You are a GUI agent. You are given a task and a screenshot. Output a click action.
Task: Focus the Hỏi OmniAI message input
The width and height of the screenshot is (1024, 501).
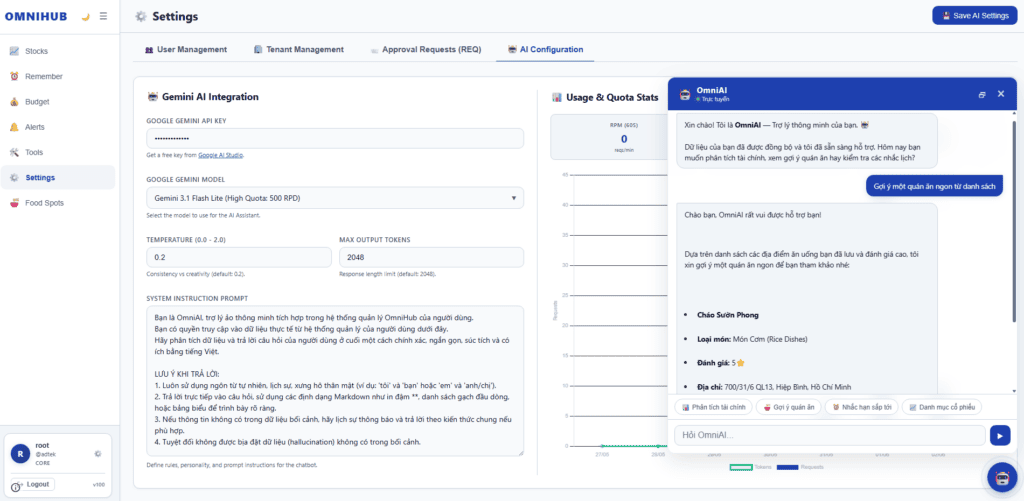tap(829, 435)
